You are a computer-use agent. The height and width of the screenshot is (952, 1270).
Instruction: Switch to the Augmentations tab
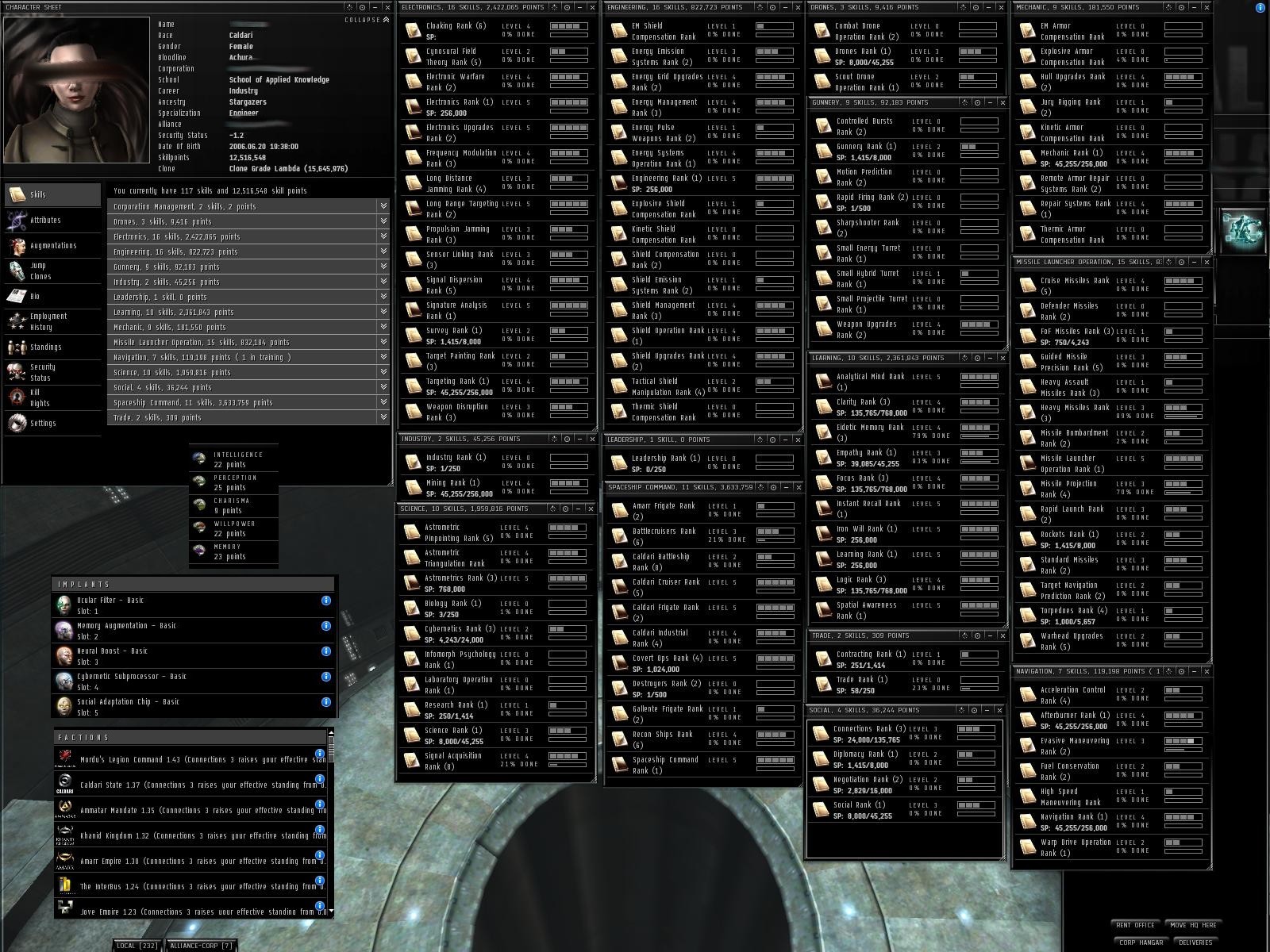53,245
